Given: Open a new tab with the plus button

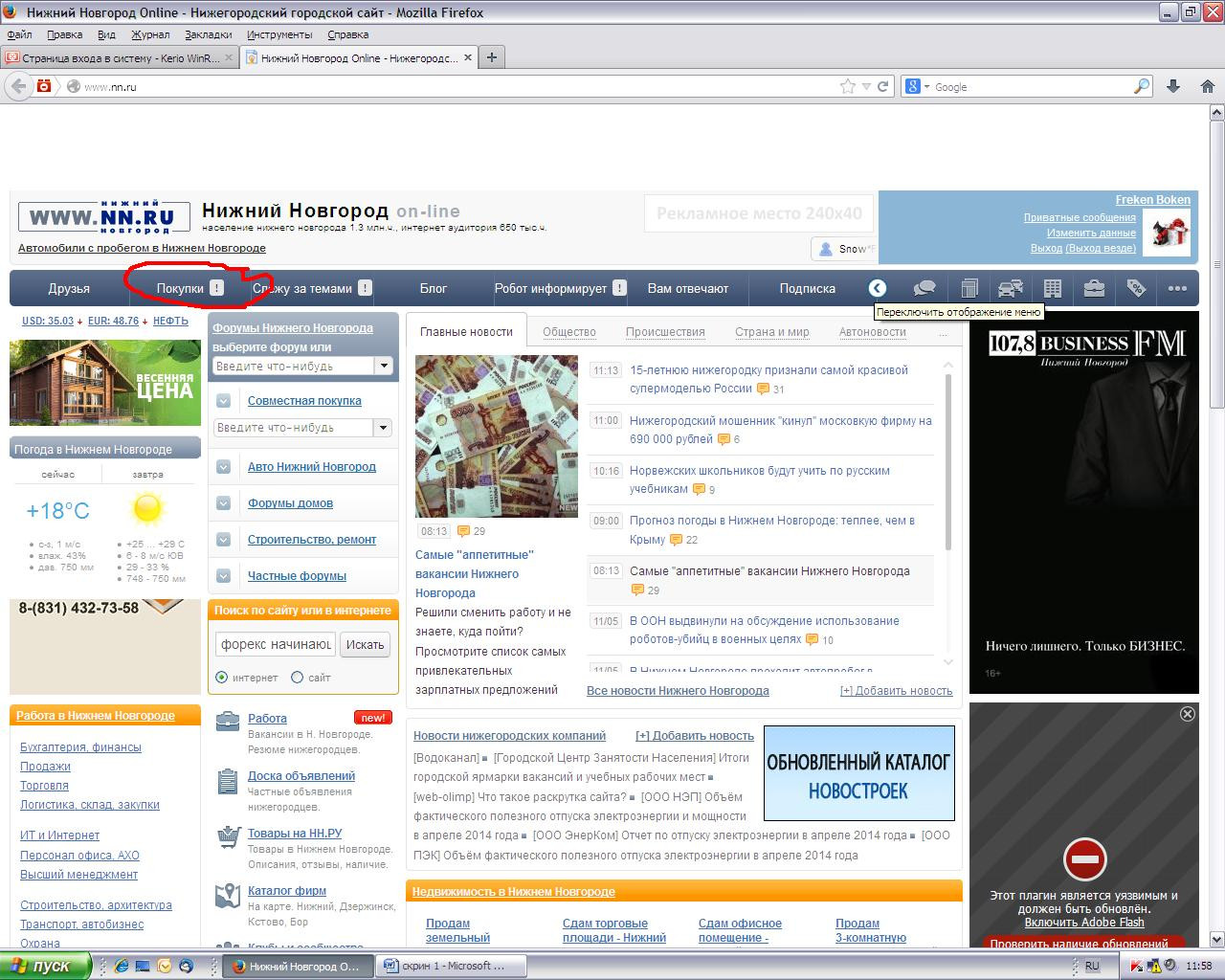Looking at the screenshot, I should (491, 57).
